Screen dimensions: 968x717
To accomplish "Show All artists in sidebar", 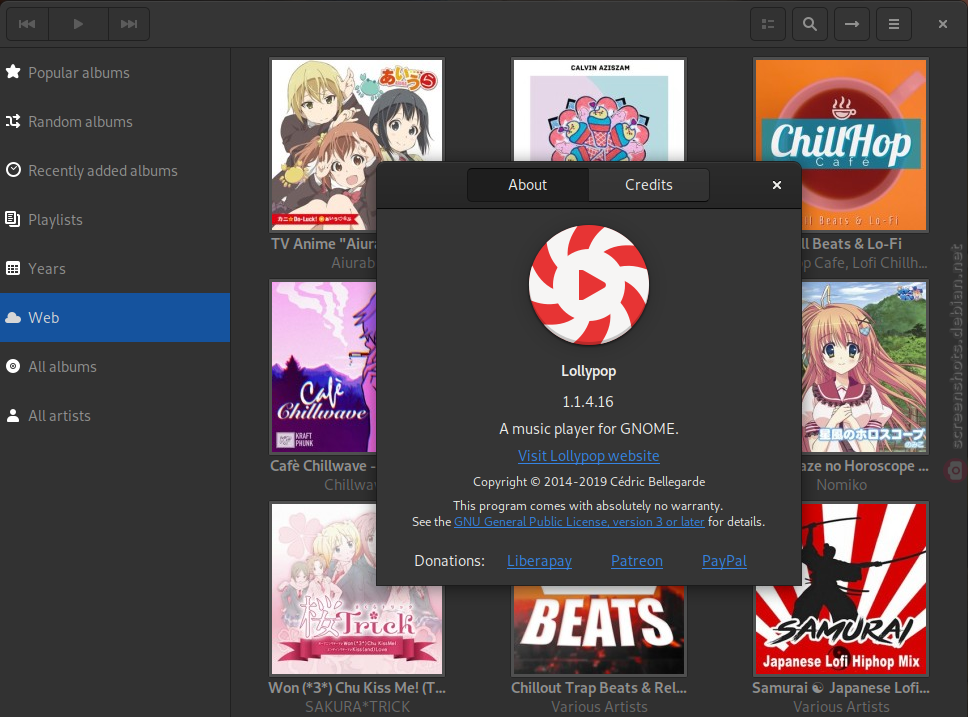I will coord(115,416).
